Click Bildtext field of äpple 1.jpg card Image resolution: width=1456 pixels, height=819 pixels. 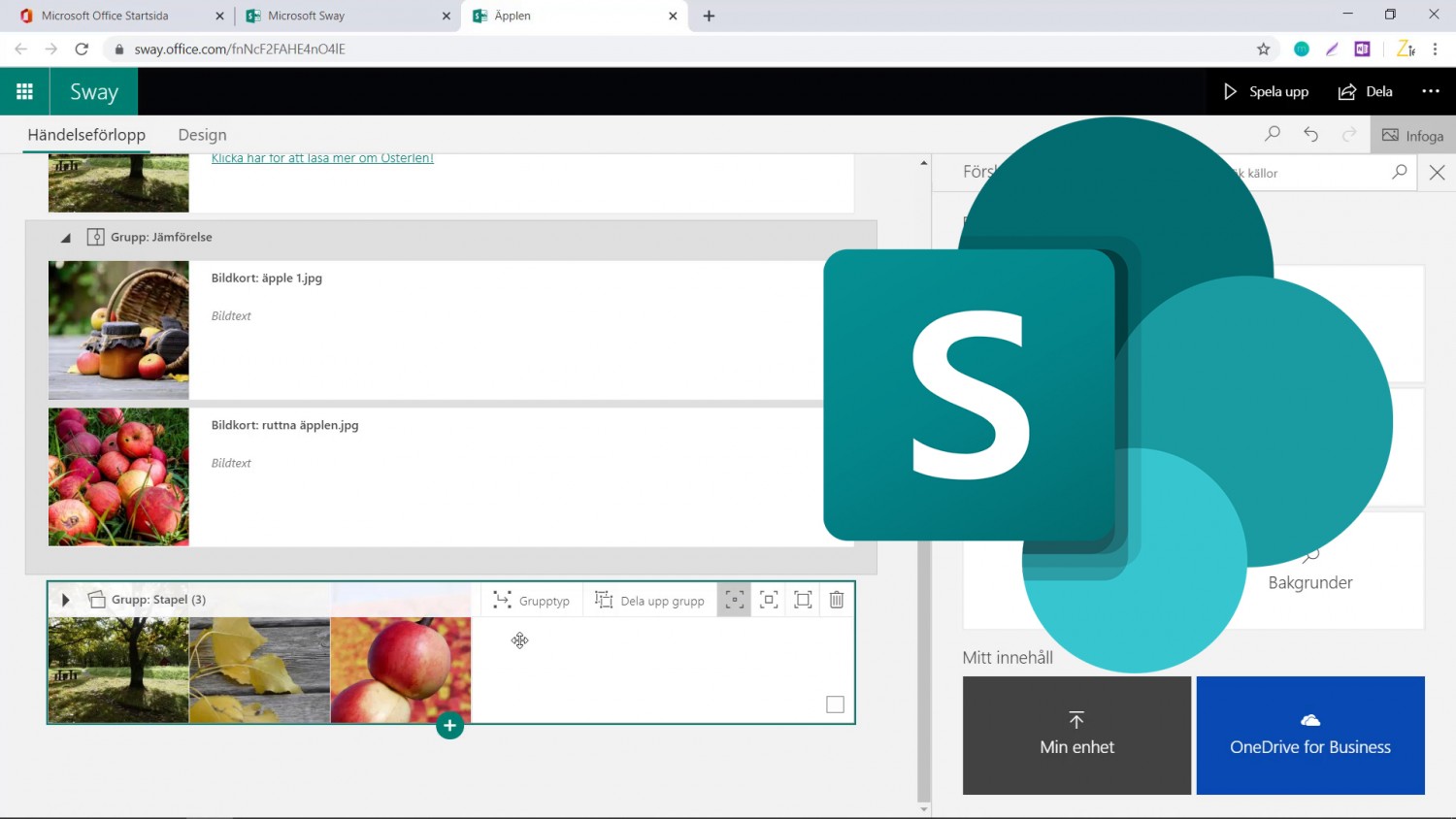[231, 315]
